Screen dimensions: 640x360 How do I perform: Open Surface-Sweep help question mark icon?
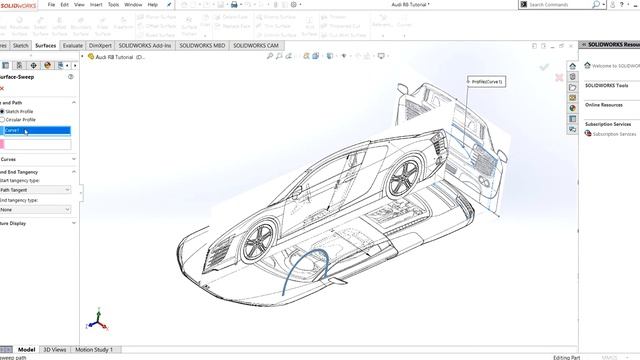pos(71,77)
